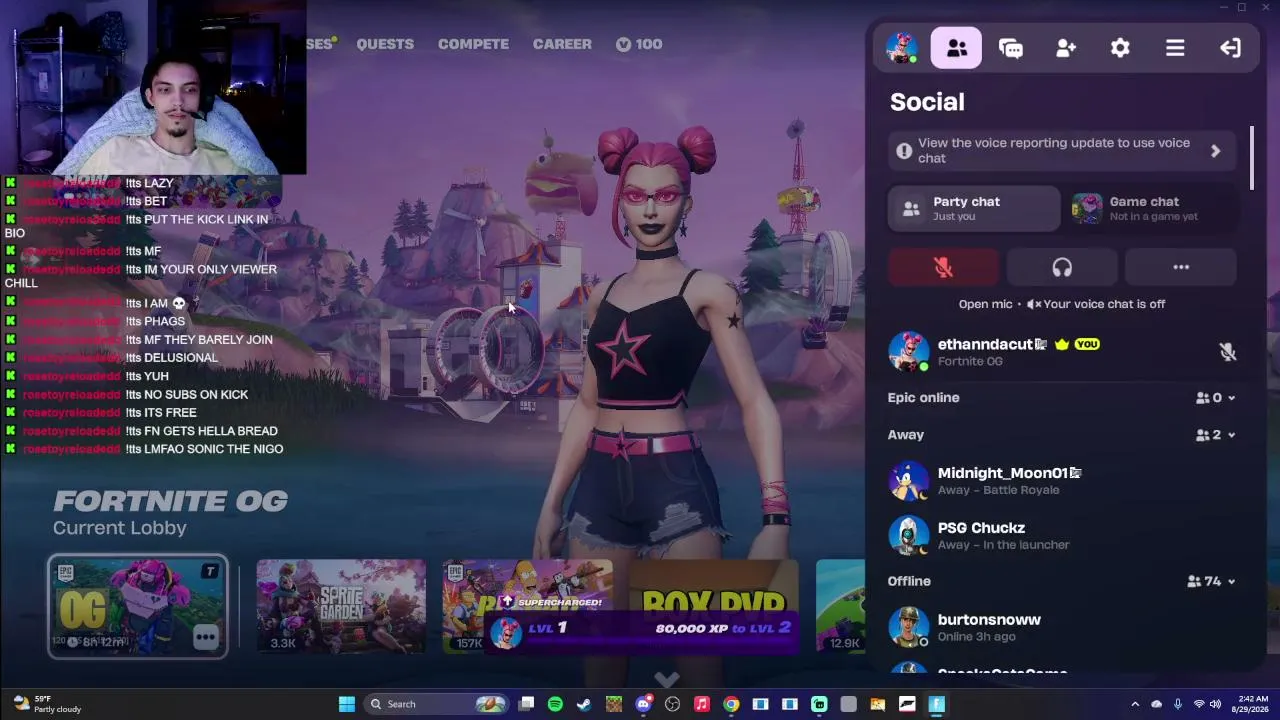Collapse the Away friends section
This screenshot has height=720, width=1280.
point(1231,435)
